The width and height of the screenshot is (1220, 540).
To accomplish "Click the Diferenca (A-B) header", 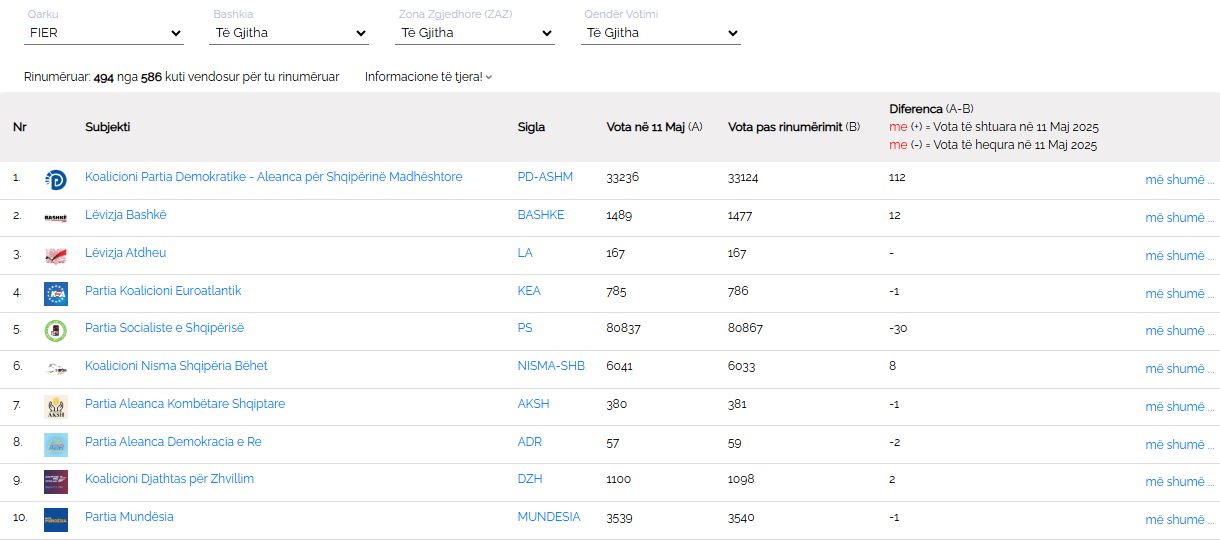I will [931, 109].
